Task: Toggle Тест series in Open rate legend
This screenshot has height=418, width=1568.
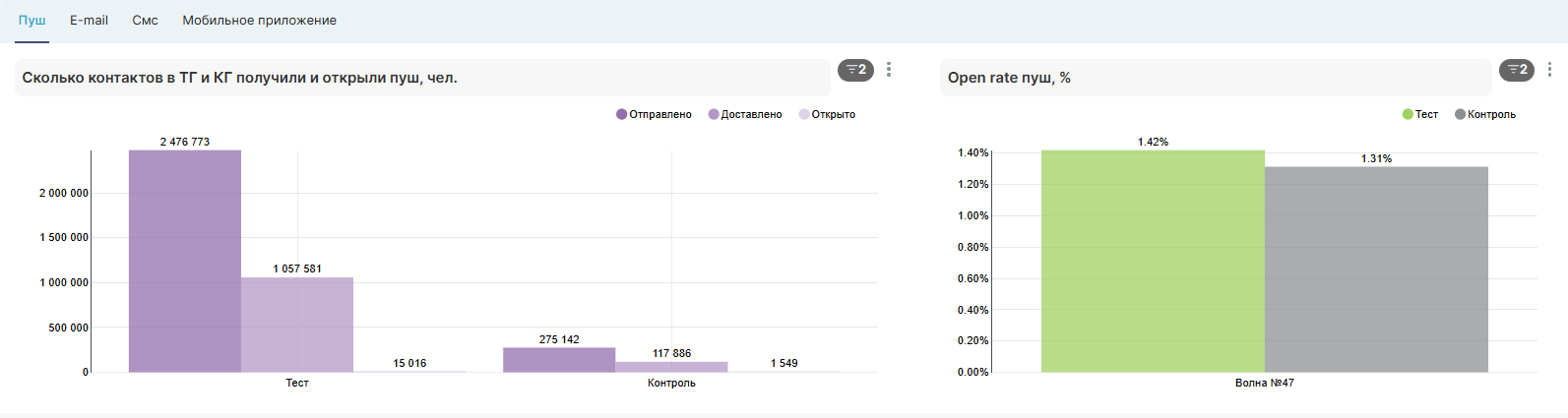Action: tap(1420, 115)
